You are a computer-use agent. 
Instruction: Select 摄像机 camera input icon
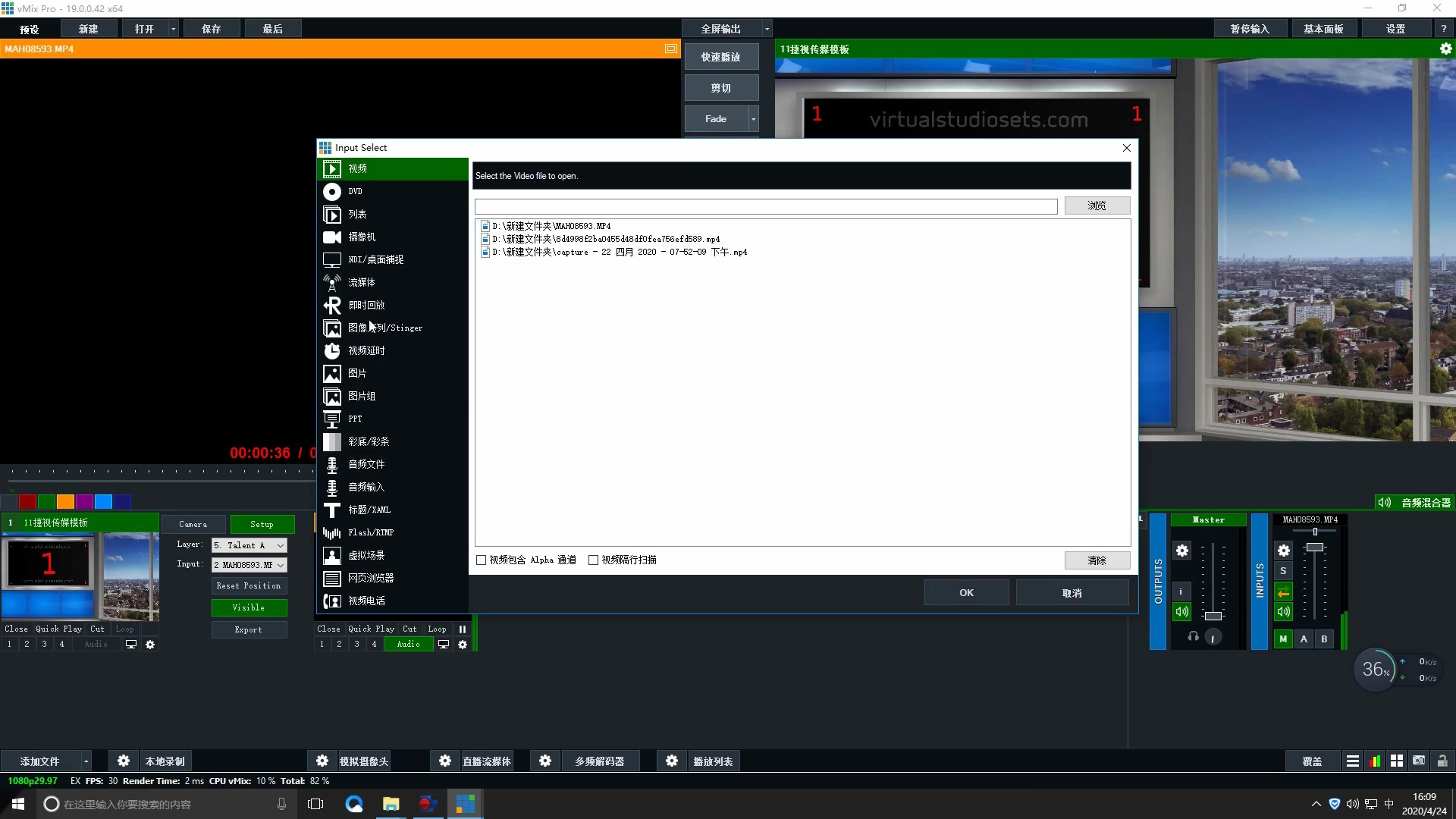coord(332,236)
